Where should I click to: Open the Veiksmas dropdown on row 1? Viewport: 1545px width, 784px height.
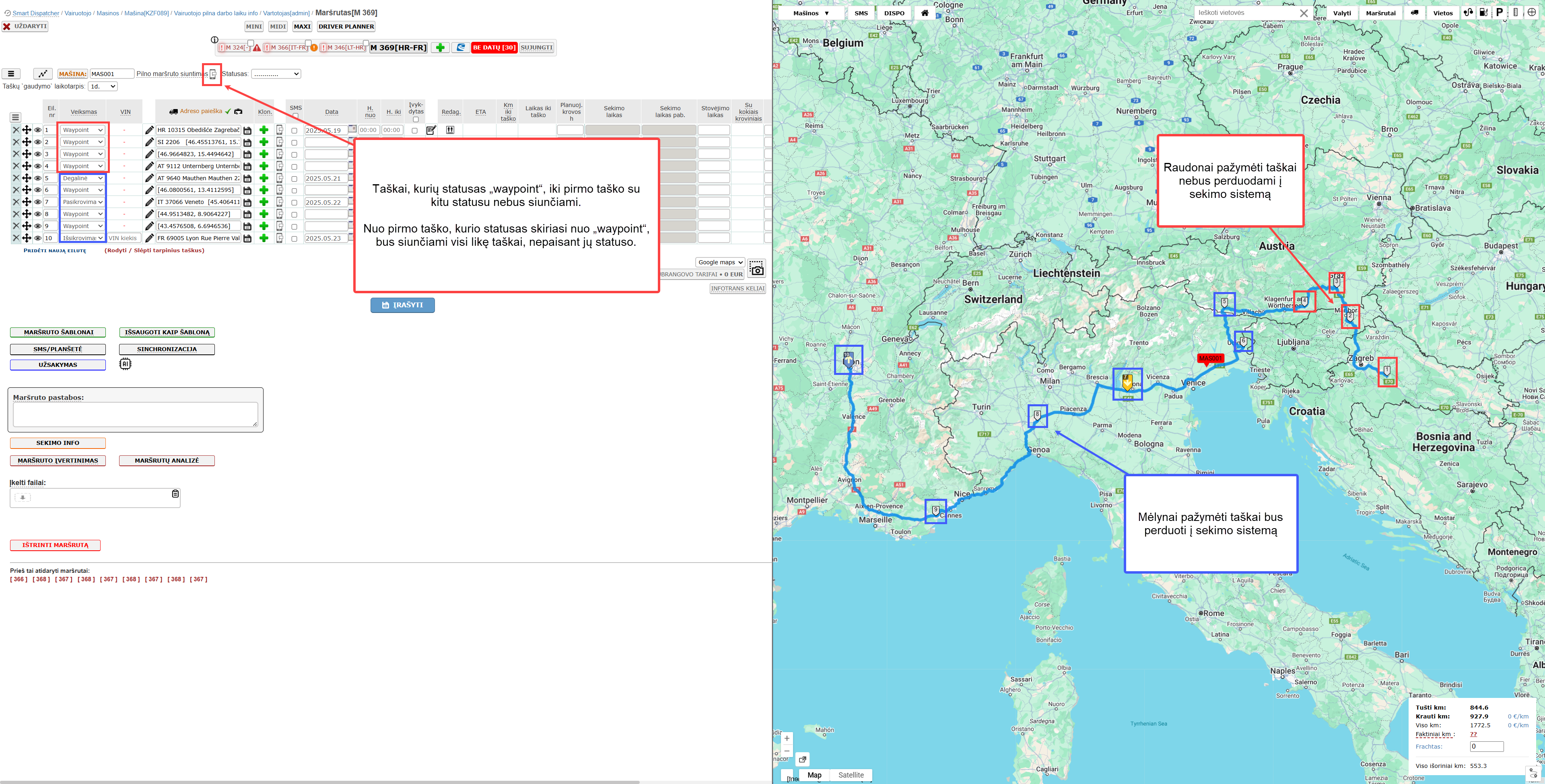pos(83,130)
